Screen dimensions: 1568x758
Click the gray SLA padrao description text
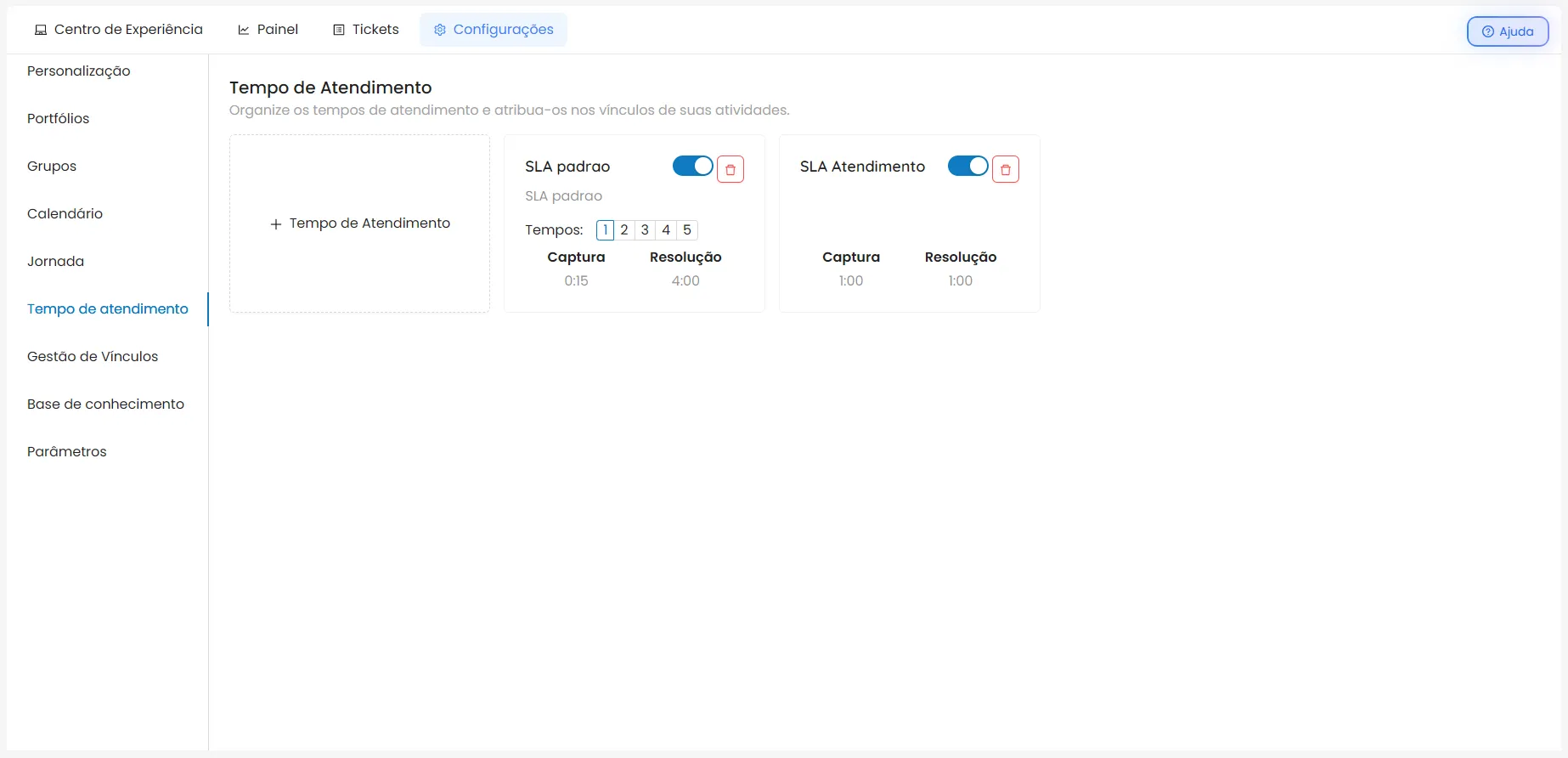[x=564, y=196]
